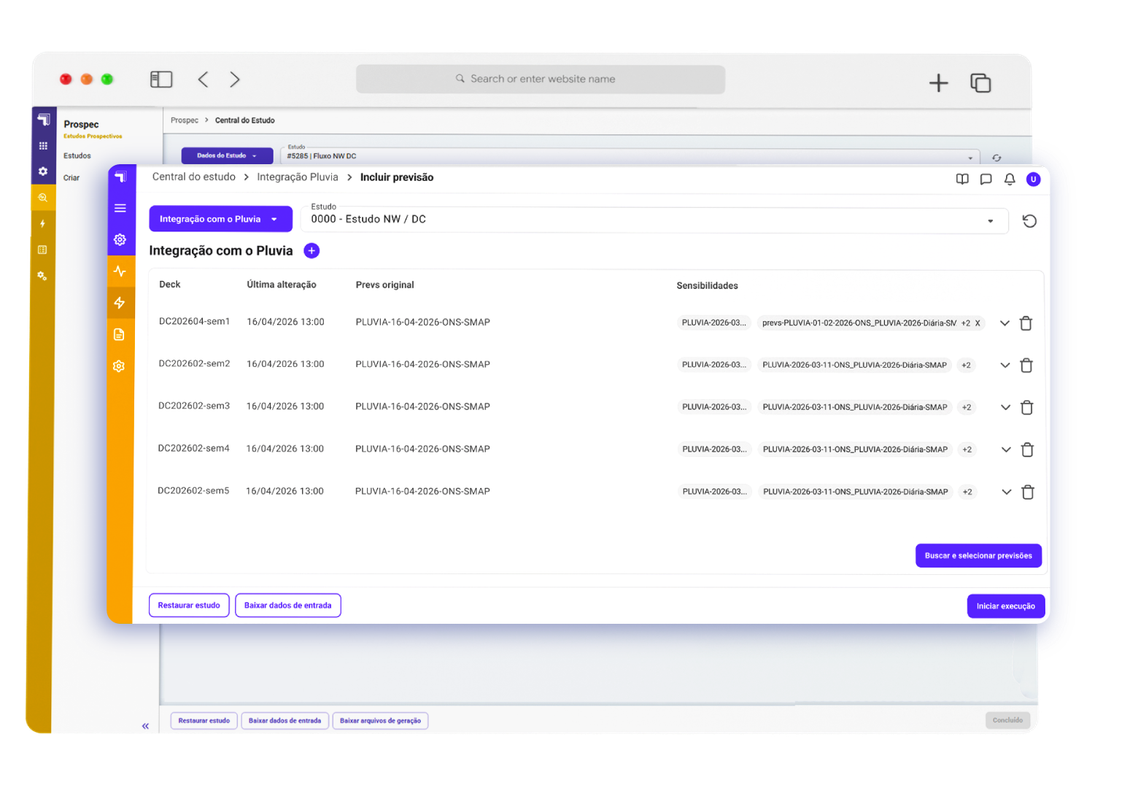Open the user avatar U menu
1130x788 pixels.
coord(1033,180)
